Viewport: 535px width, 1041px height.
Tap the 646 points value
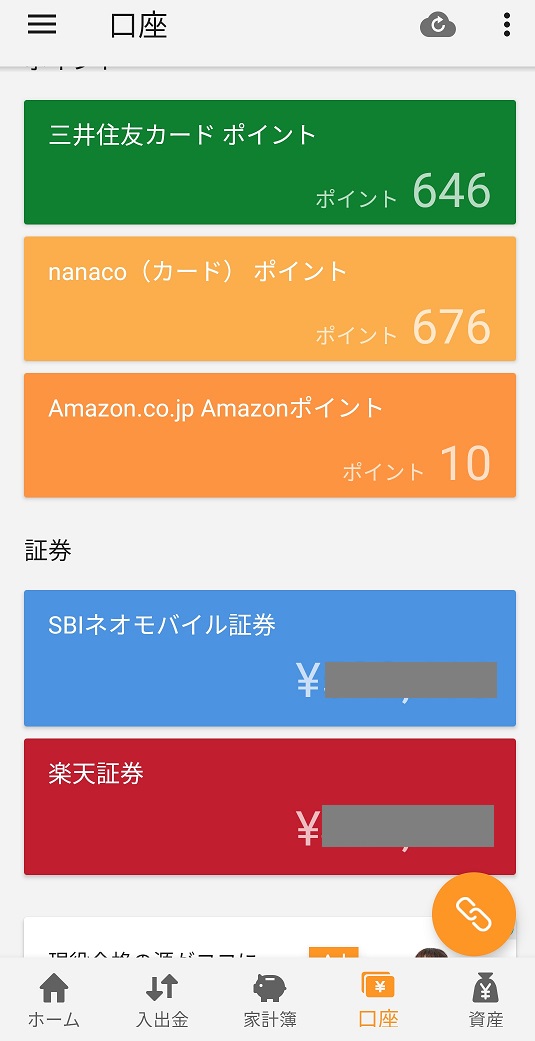click(451, 191)
